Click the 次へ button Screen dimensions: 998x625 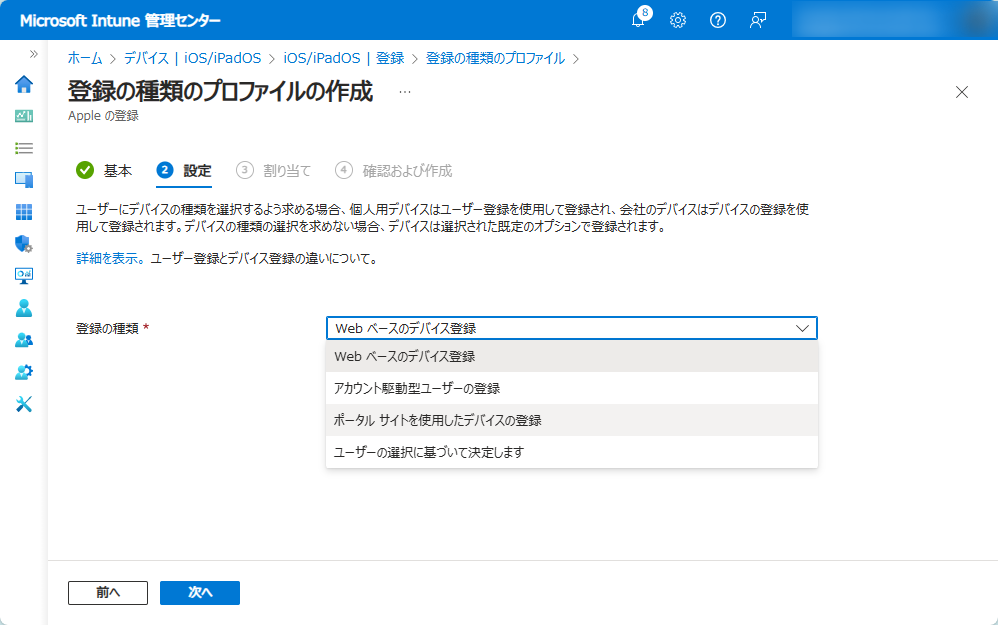pyautogui.click(x=200, y=593)
